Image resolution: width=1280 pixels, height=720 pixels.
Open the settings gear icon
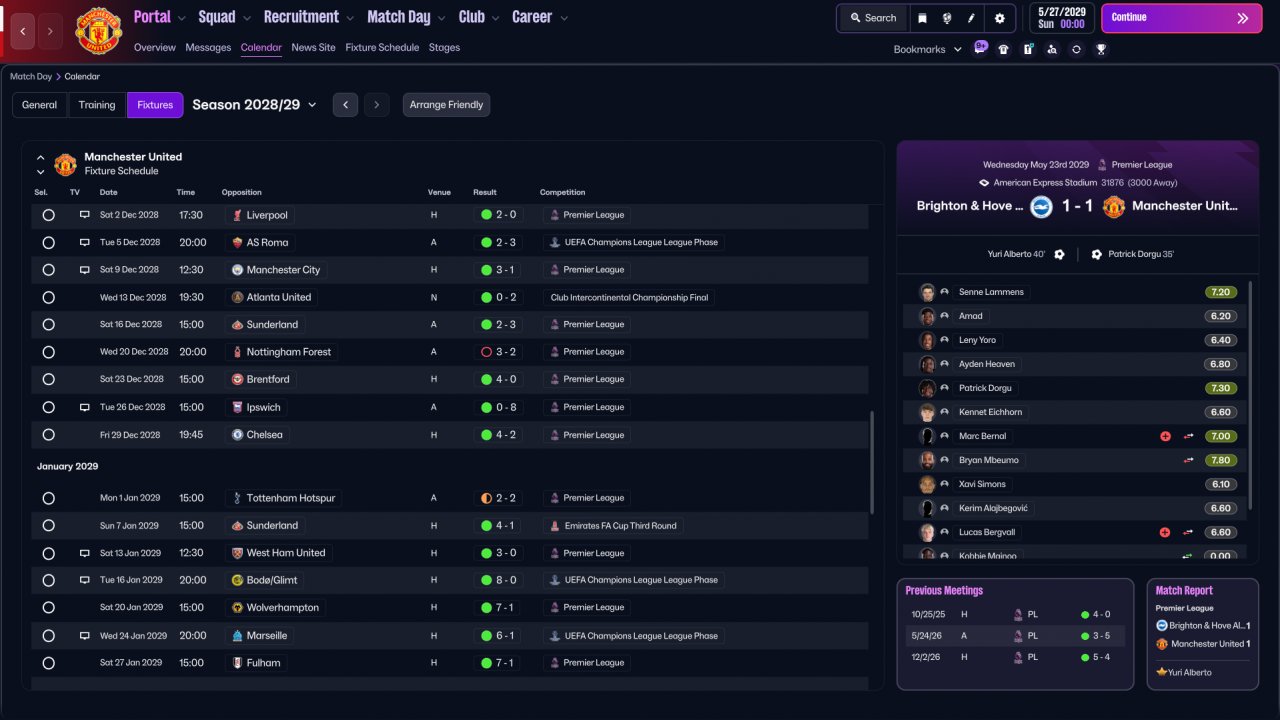tap(1000, 18)
